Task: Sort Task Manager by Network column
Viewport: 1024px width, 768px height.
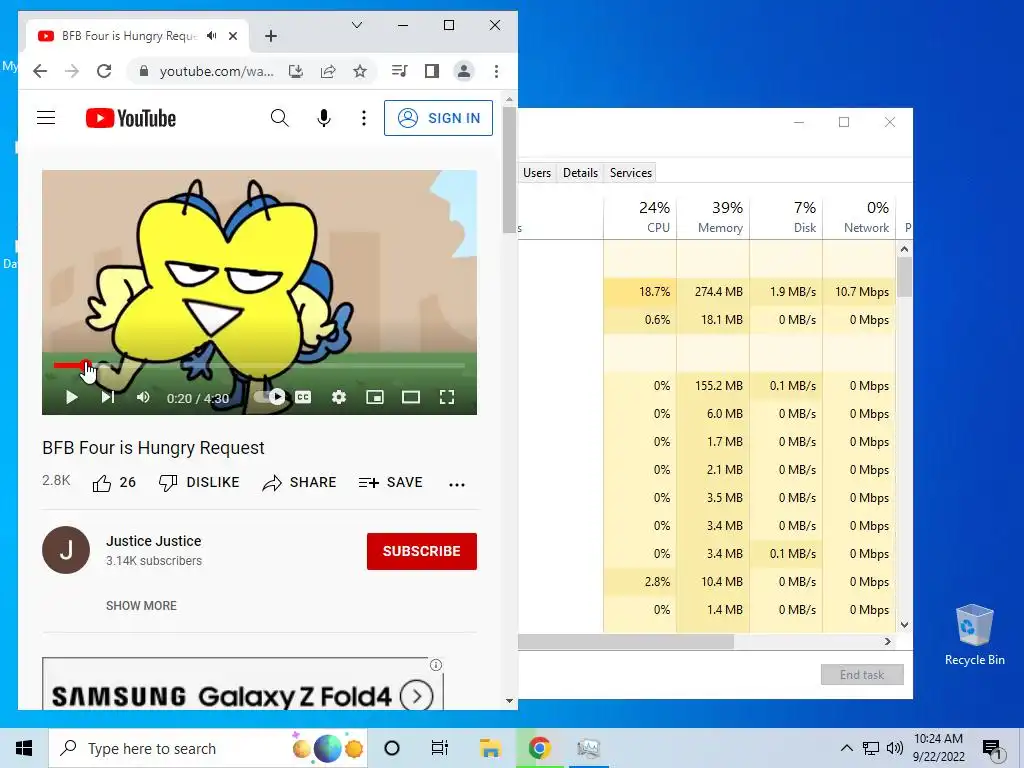Action: click(859, 217)
